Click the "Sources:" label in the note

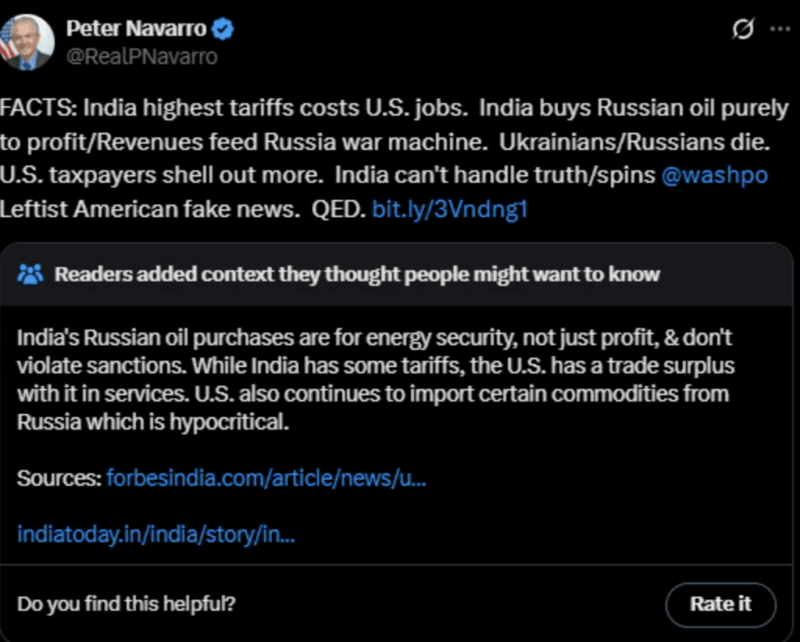[58, 478]
